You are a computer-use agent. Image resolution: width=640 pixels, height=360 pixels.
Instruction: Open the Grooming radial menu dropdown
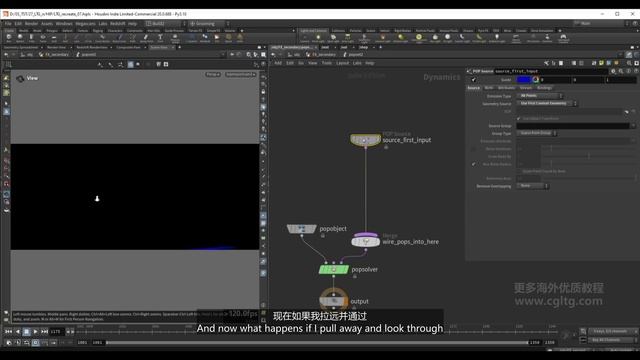point(209,24)
